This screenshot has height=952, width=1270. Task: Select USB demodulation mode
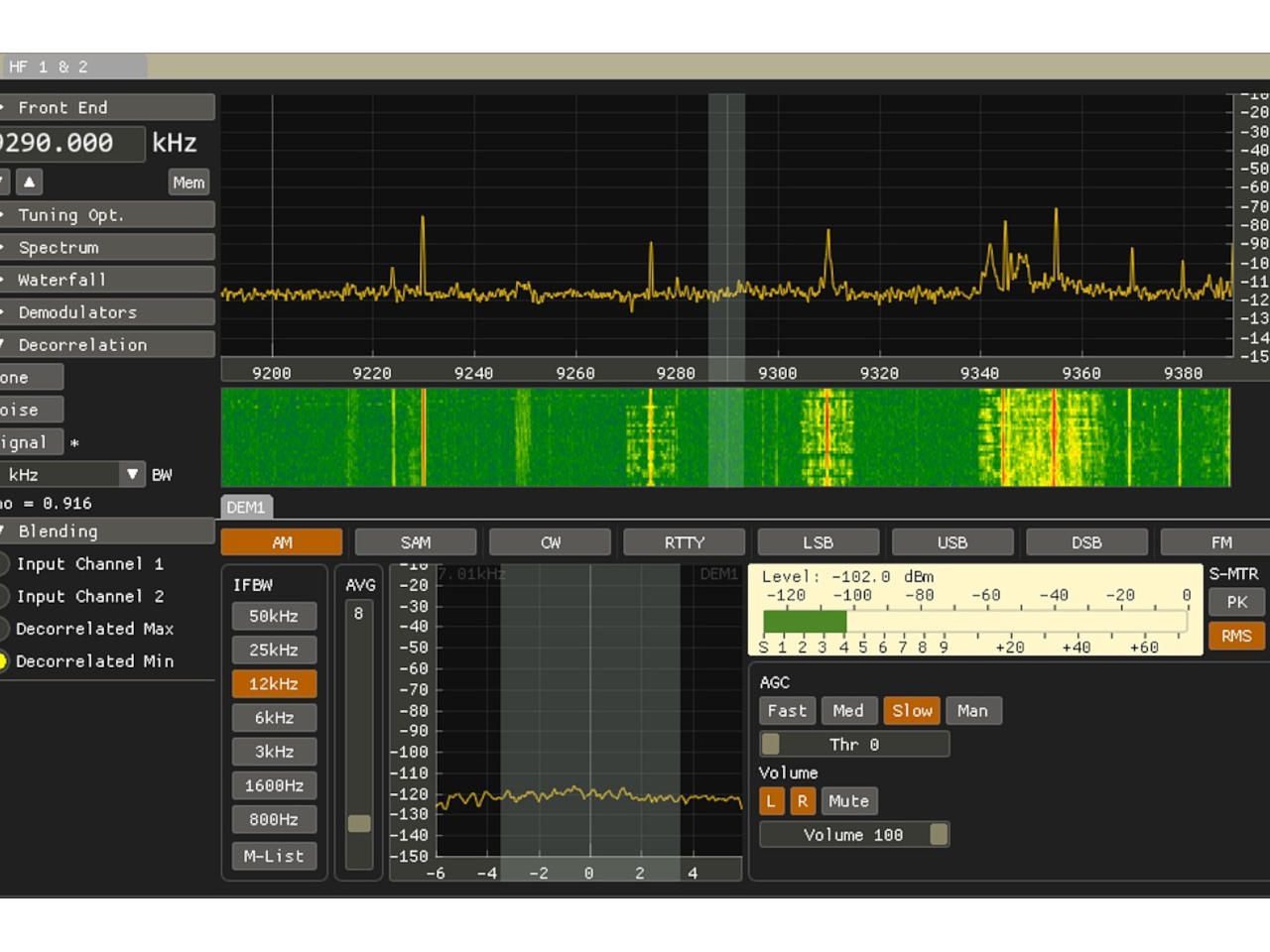(951, 541)
